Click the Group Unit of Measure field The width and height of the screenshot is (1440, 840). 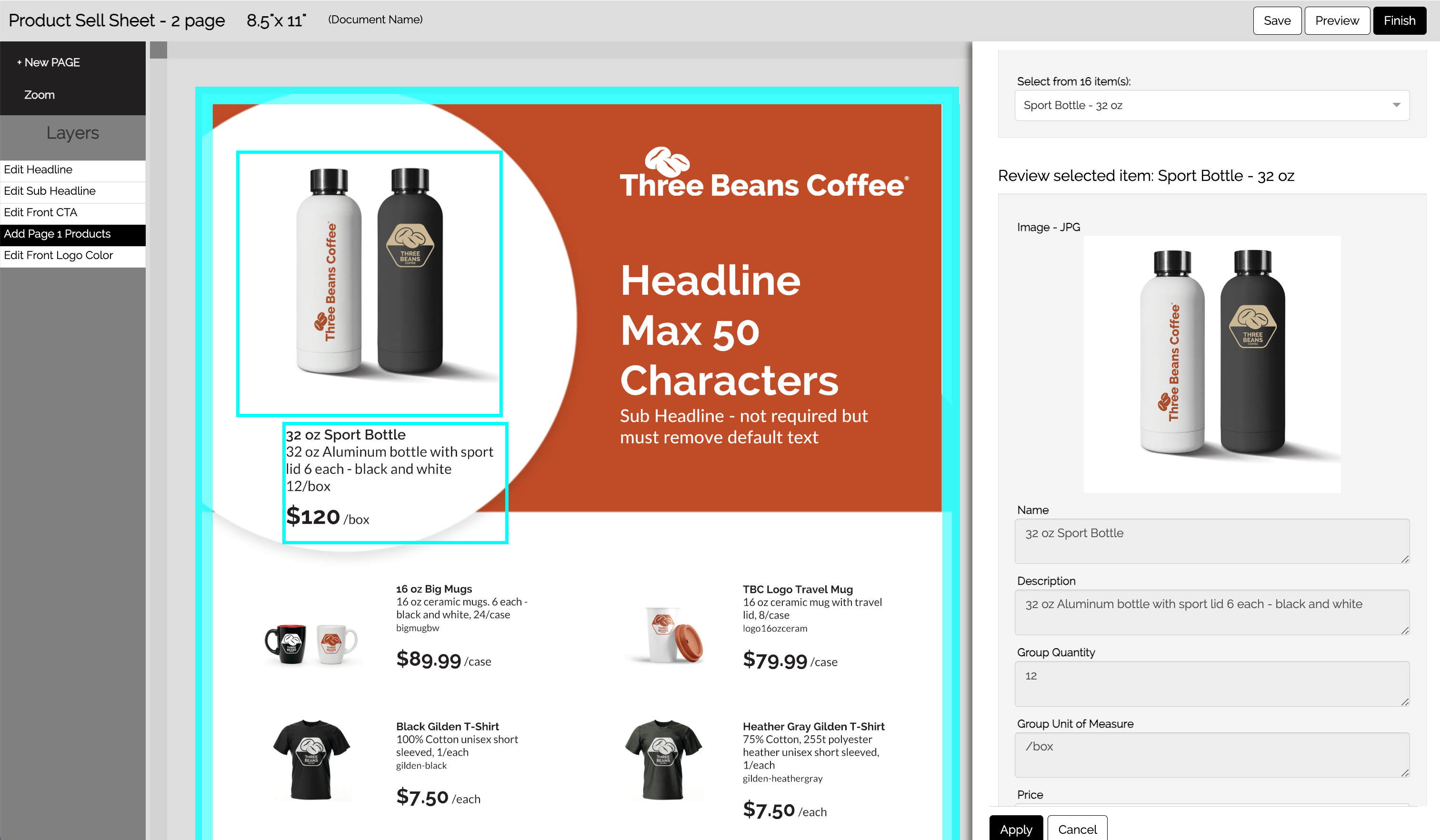click(x=1211, y=755)
